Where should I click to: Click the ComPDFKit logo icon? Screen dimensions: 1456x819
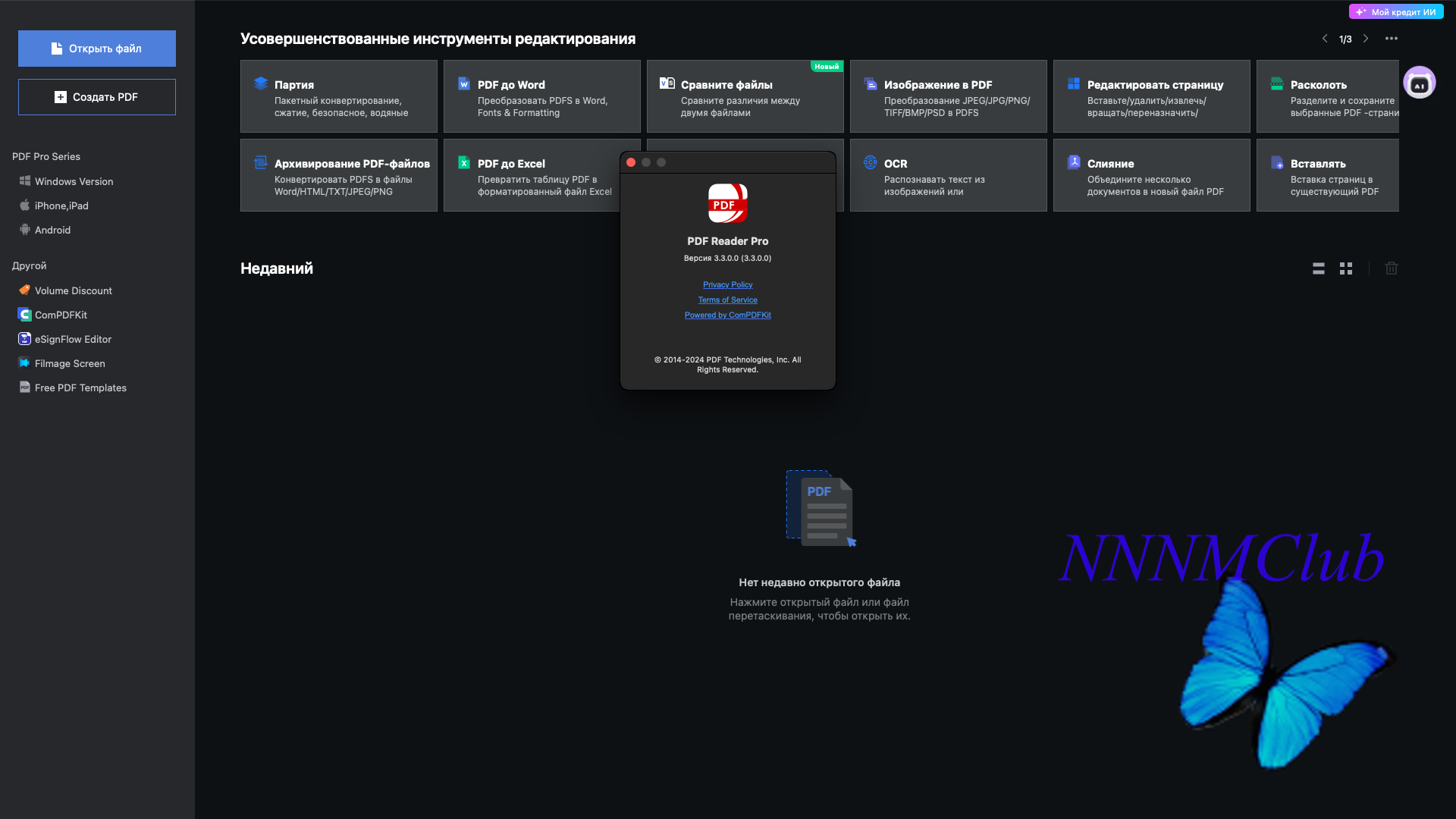25,315
